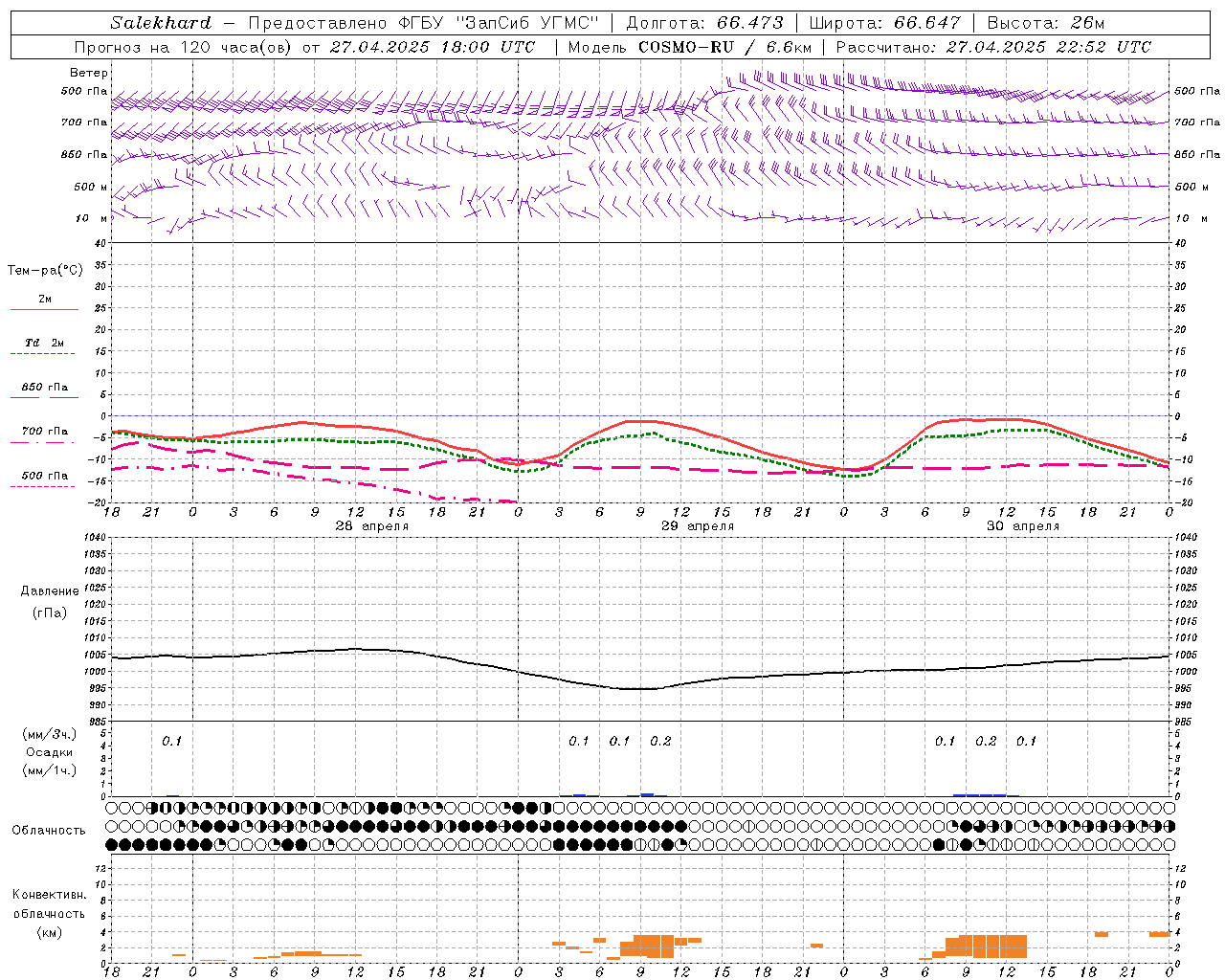Click magenta dashed sample under '700 гПа' legend
The image size is (1225, 980).
(x=44, y=442)
